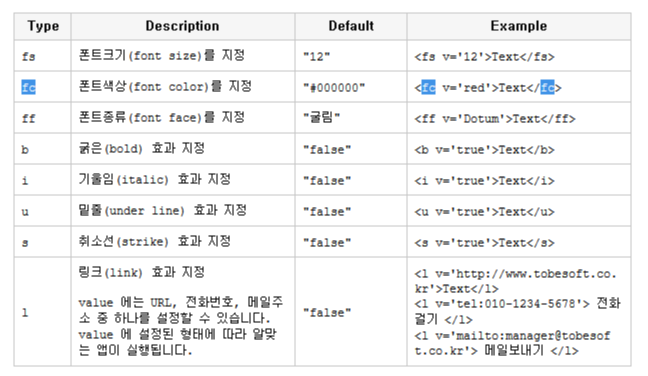Click the '취소선(strike) 효과 지정' description
648x376 pixels.
point(155,241)
